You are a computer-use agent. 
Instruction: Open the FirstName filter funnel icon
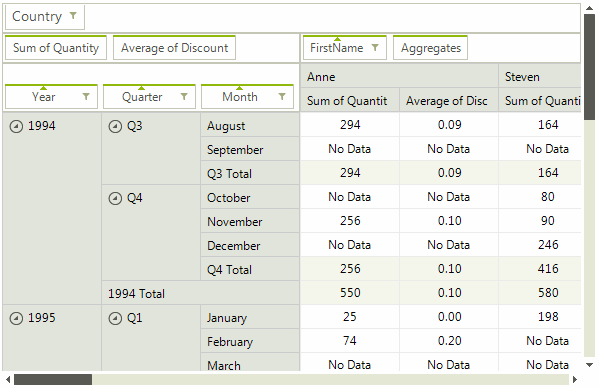click(375, 47)
